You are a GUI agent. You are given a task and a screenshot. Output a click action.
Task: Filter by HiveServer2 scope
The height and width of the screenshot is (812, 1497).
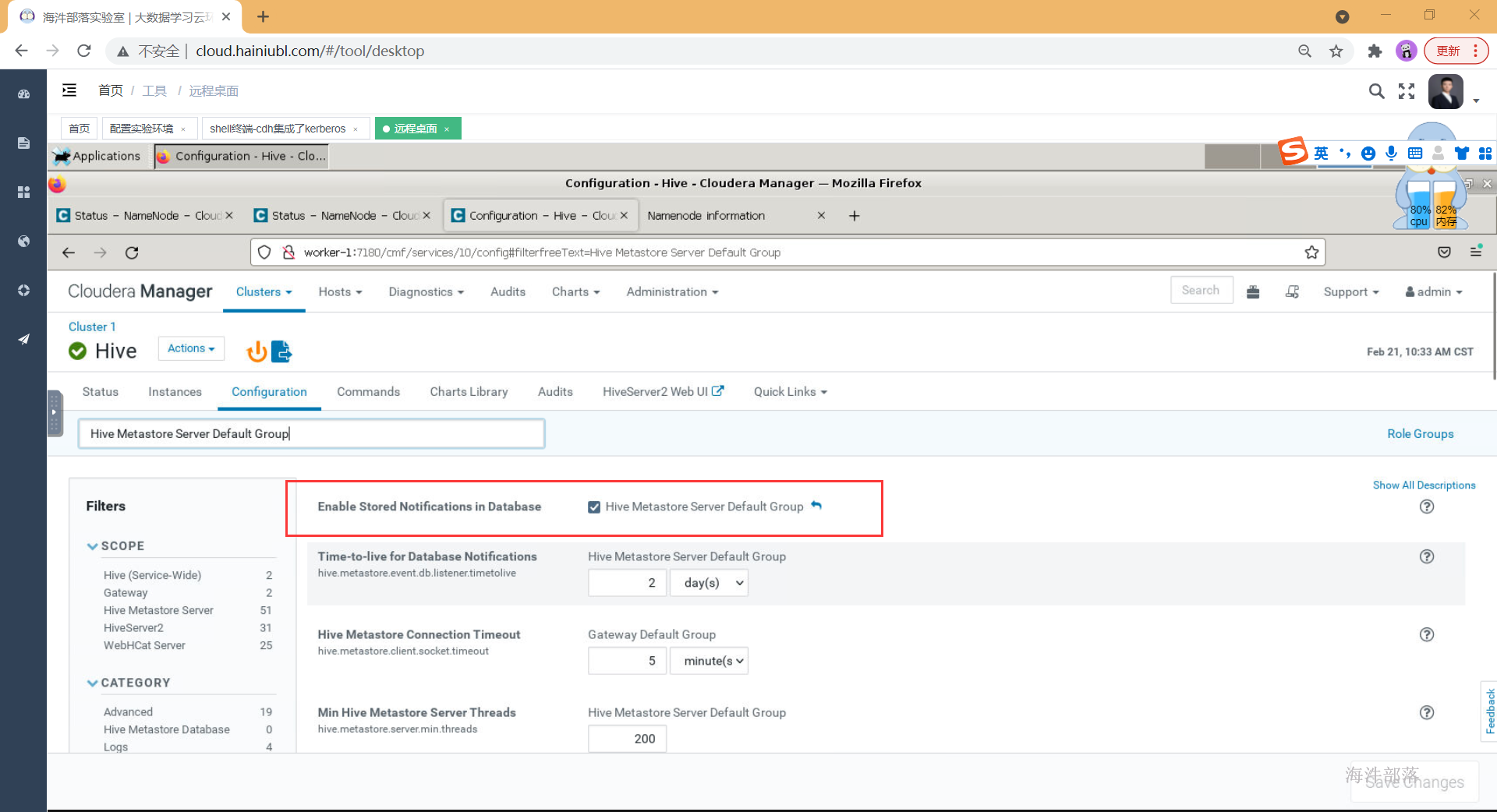133,627
